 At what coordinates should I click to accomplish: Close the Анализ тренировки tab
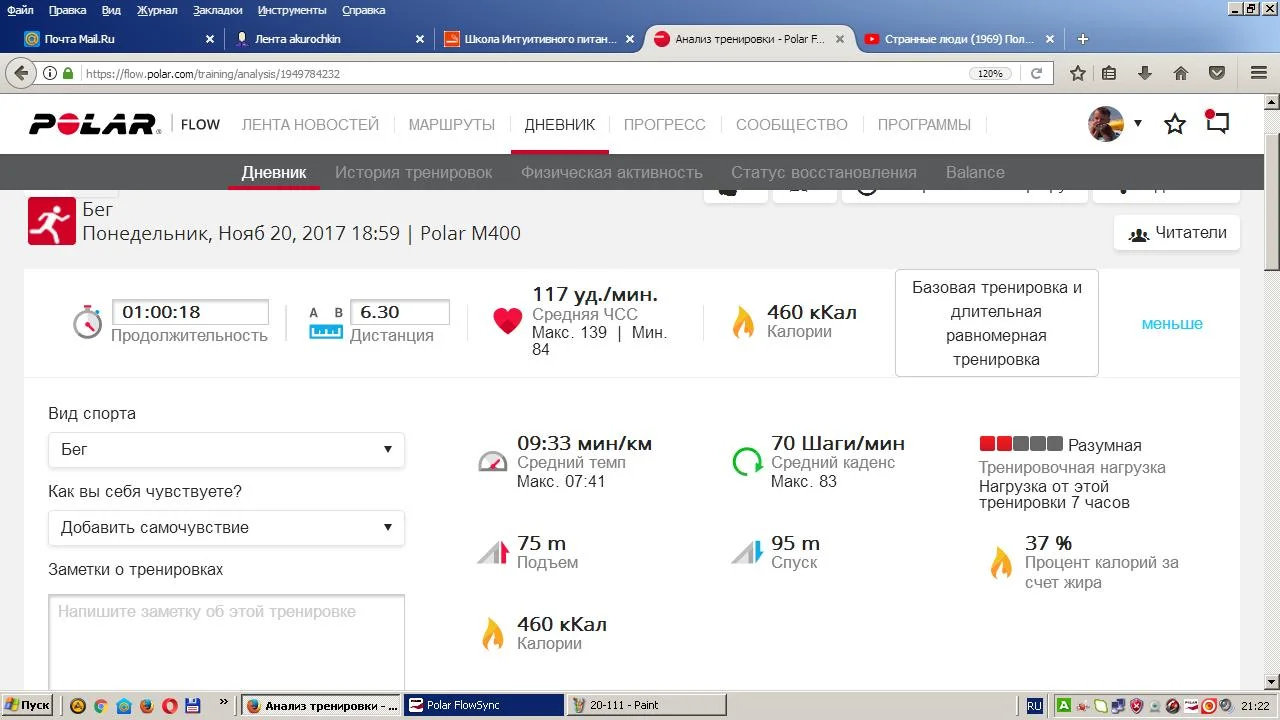[x=839, y=40]
